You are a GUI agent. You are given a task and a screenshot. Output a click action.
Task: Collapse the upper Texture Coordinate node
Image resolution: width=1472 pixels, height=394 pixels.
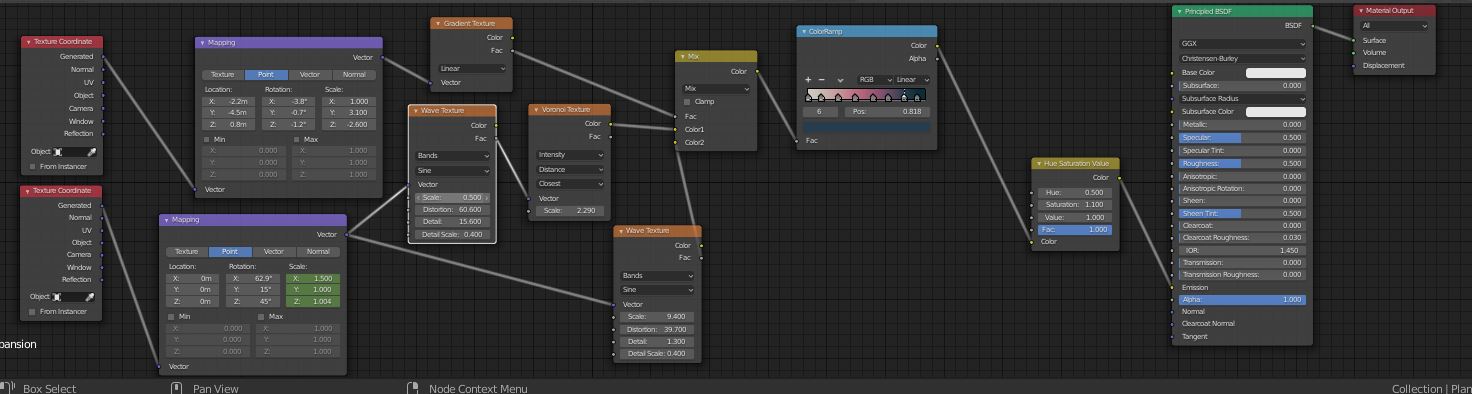click(x=28, y=42)
